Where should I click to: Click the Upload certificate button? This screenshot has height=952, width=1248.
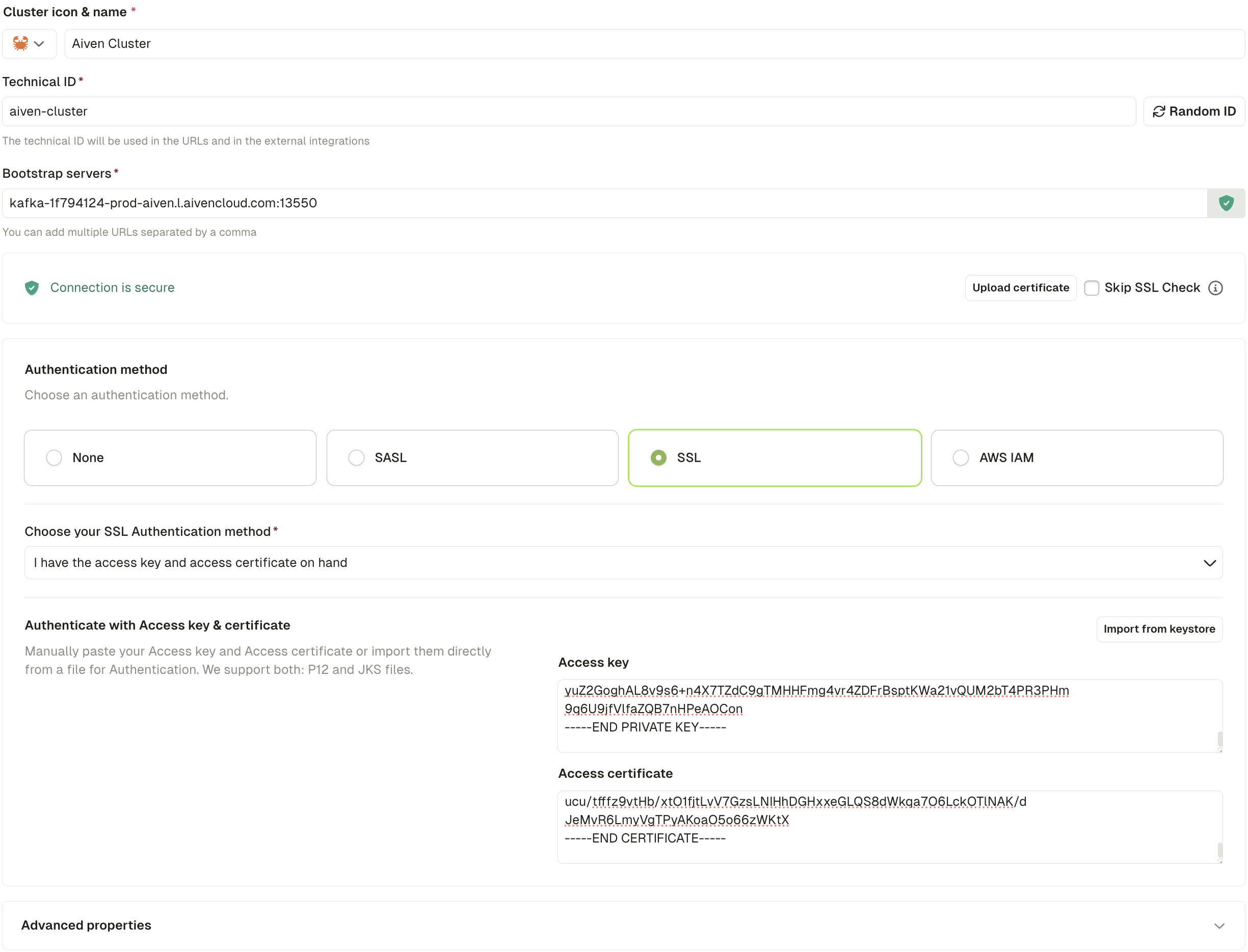point(1020,288)
